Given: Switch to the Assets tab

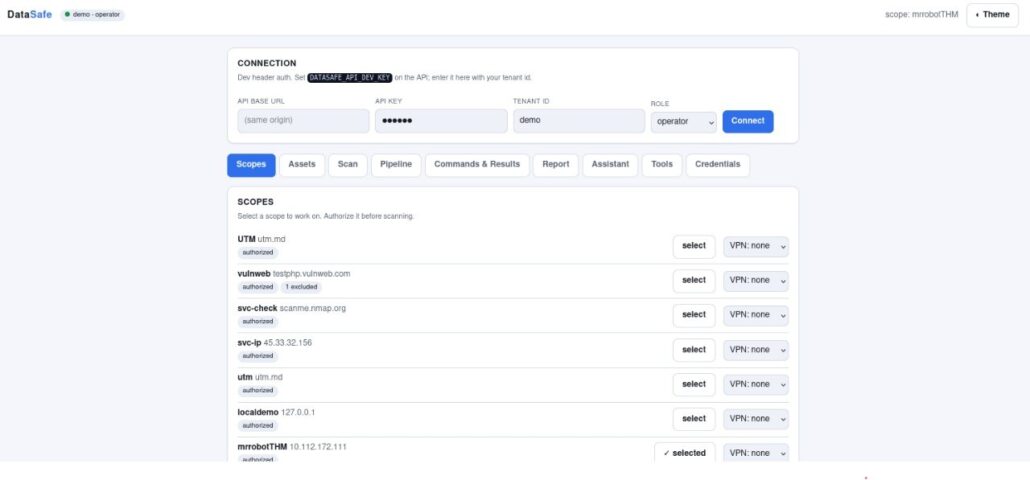Looking at the screenshot, I should tap(302, 165).
